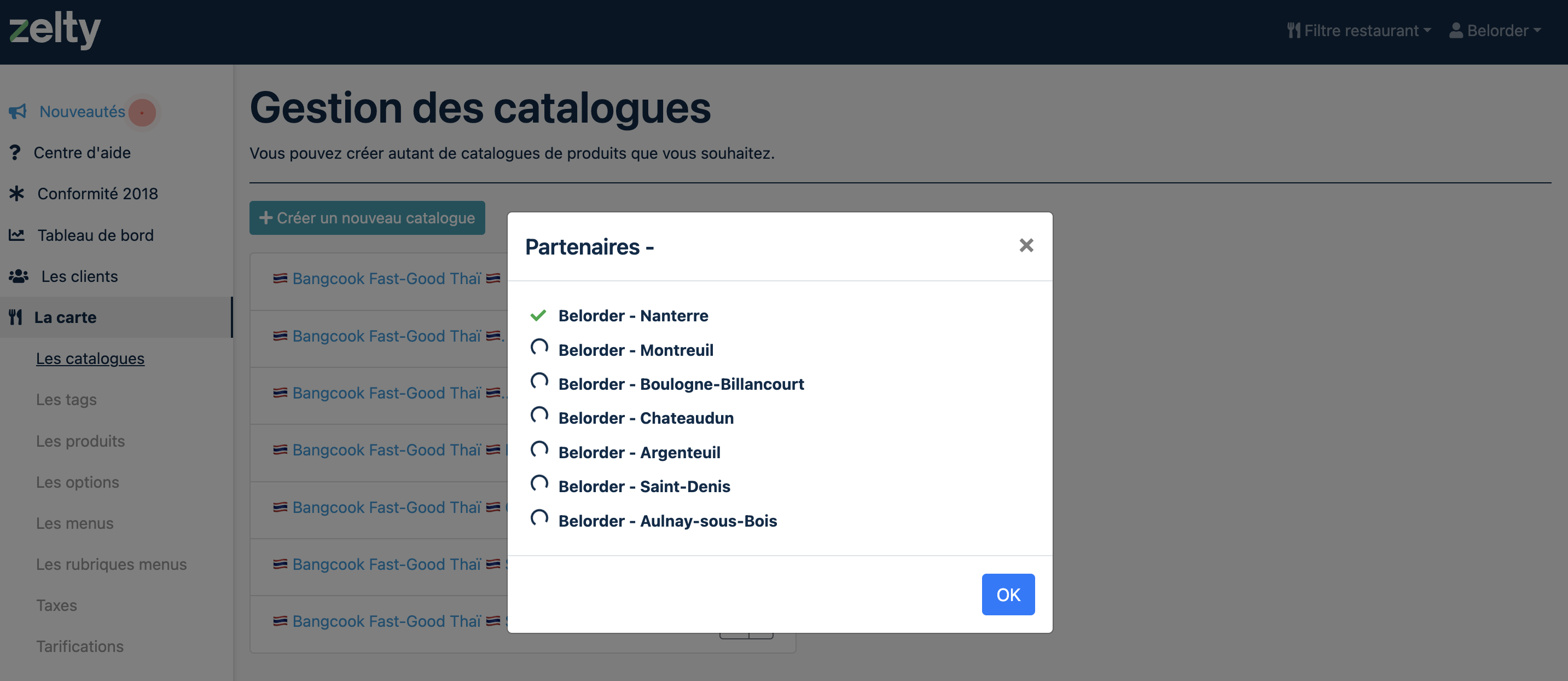This screenshot has height=681, width=1568.
Task: Select the Belorder - Boulogne-Billancourt partner circle
Action: coord(539,382)
